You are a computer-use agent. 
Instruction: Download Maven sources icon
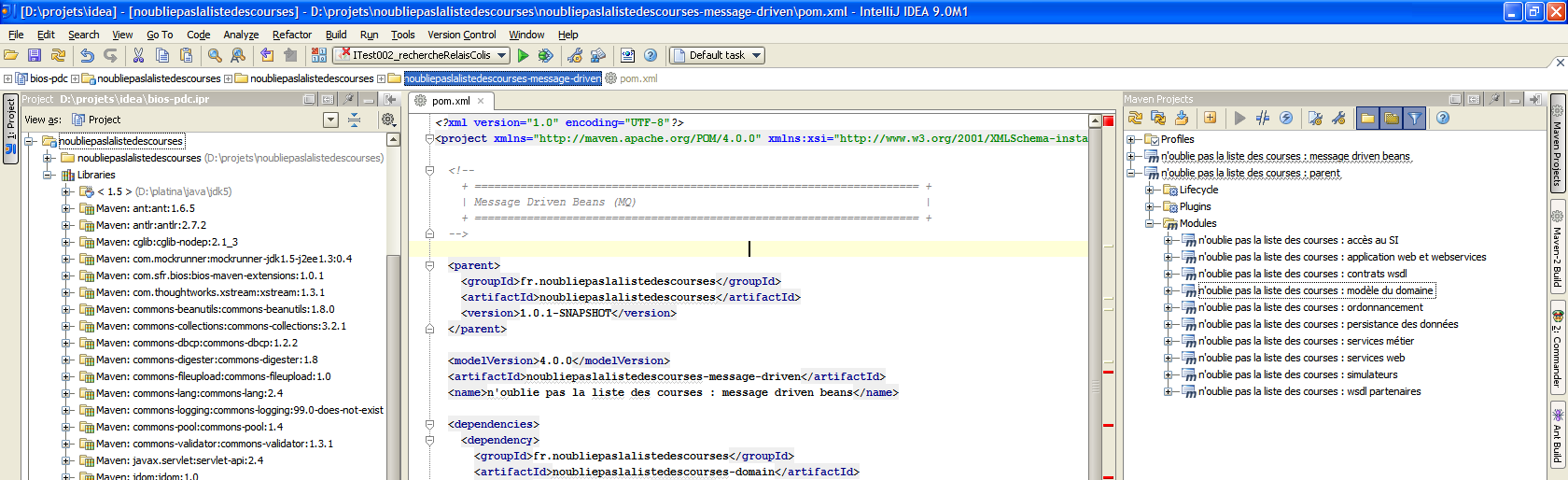(1182, 119)
